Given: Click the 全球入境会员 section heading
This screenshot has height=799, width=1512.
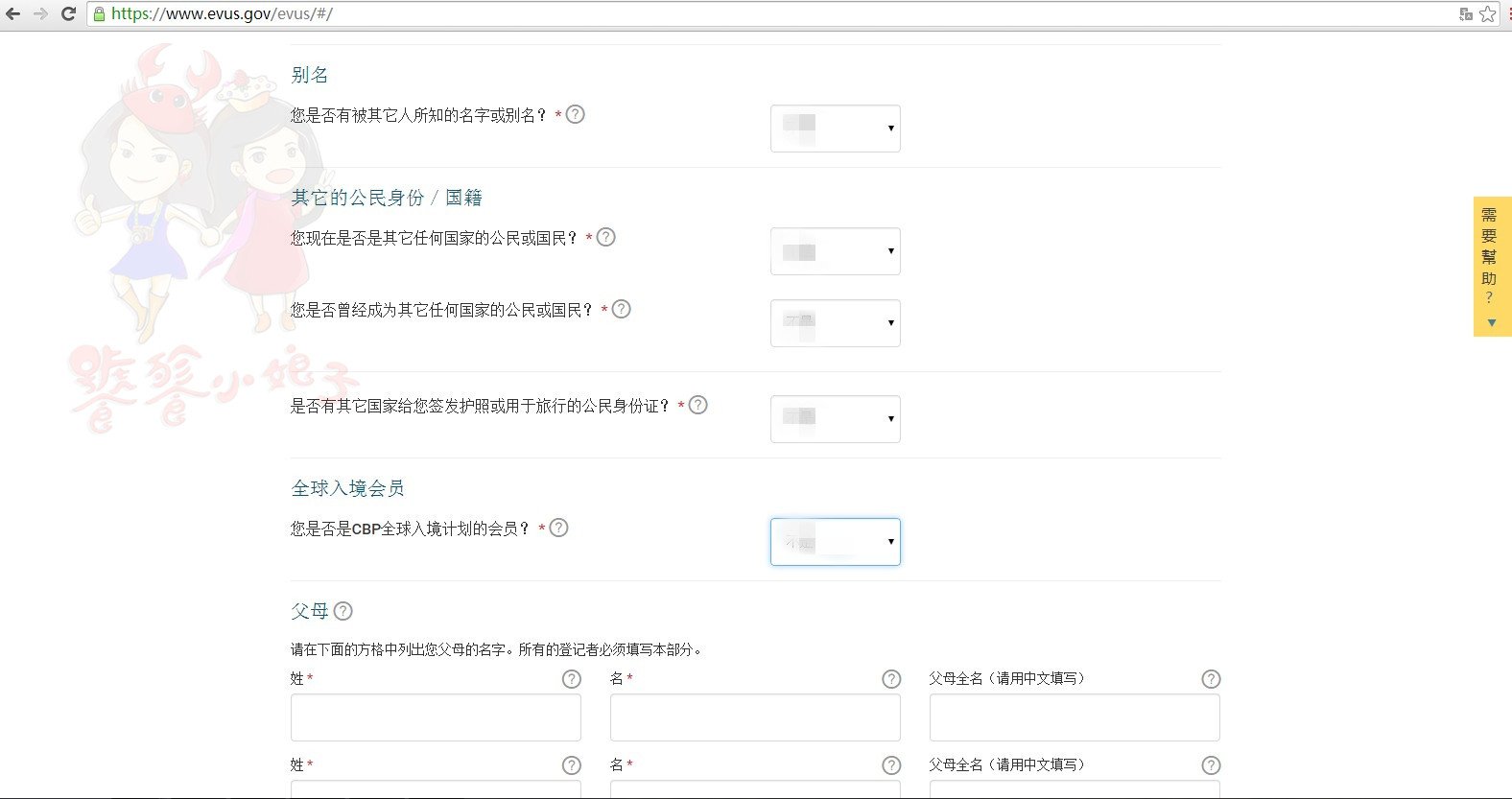Looking at the screenshot, I should (x=348, y=488).
